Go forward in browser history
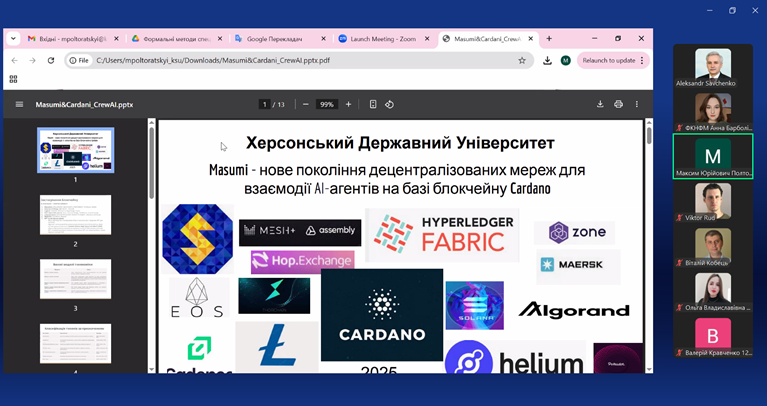 coord(32,61)
